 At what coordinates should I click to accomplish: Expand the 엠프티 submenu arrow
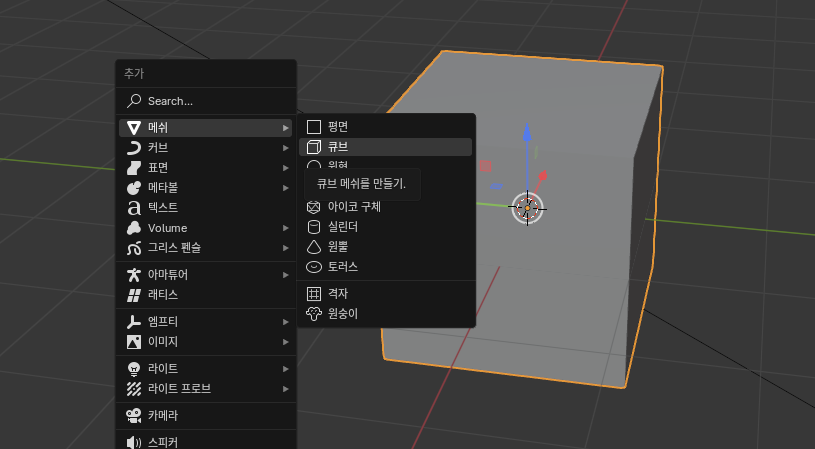285,322
